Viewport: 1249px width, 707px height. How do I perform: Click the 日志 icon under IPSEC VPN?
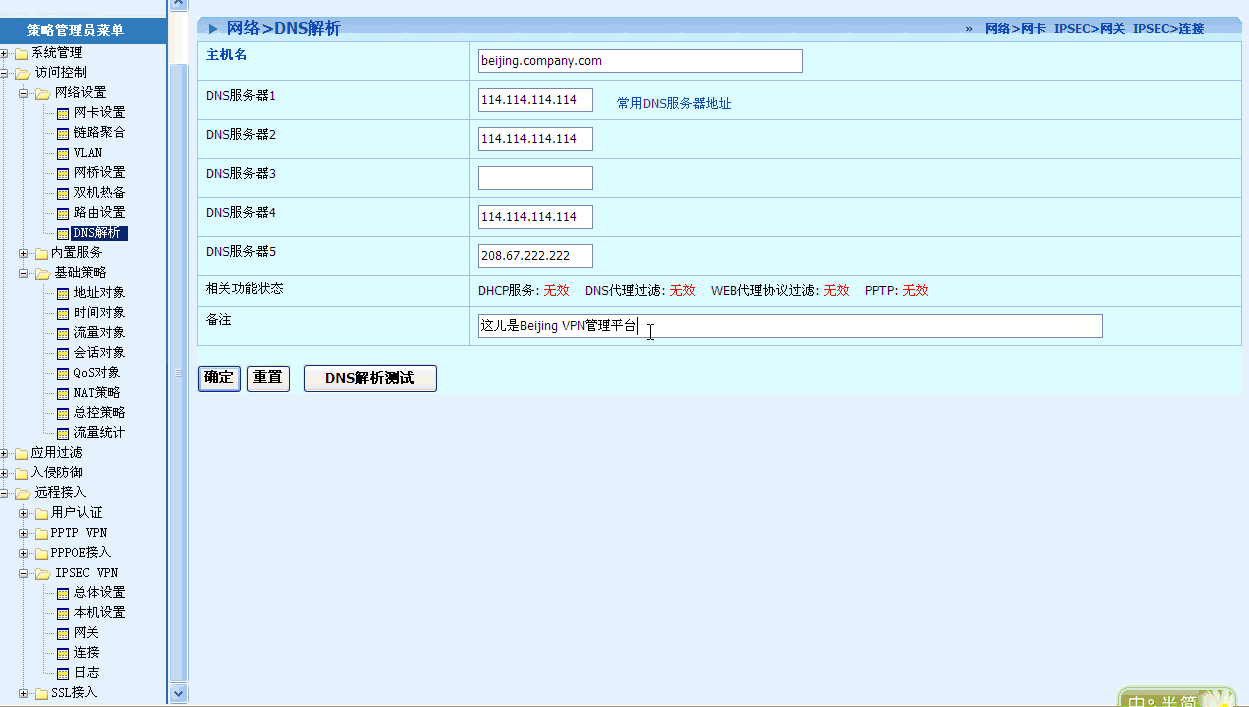coord(63,673)
